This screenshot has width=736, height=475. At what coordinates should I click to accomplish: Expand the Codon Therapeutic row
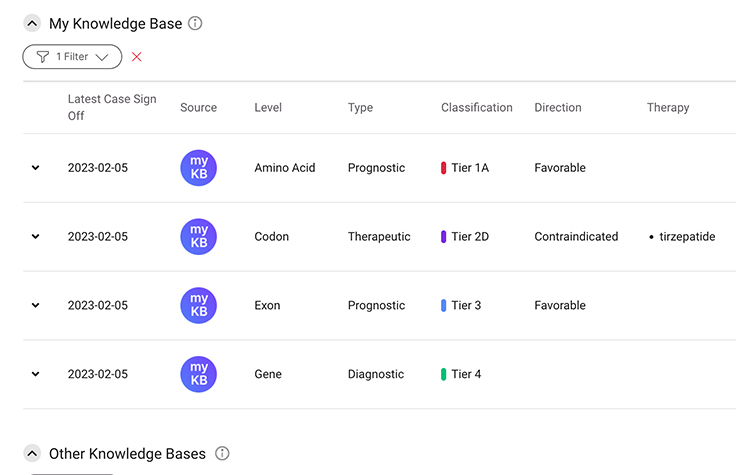pos(36,237)
